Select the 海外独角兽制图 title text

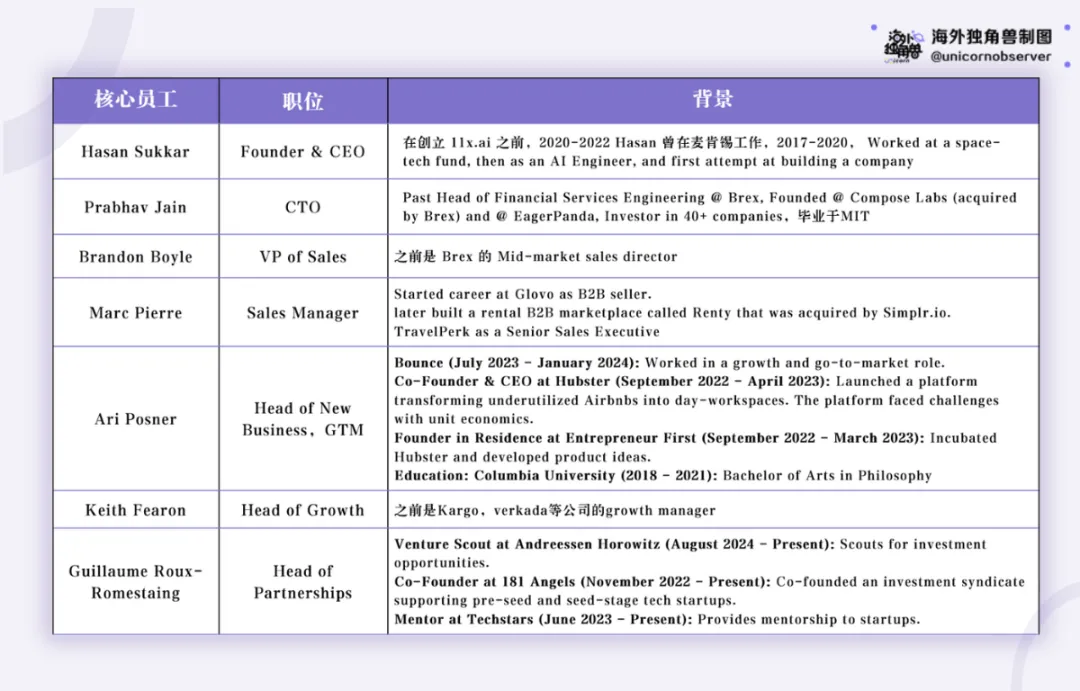992,37
